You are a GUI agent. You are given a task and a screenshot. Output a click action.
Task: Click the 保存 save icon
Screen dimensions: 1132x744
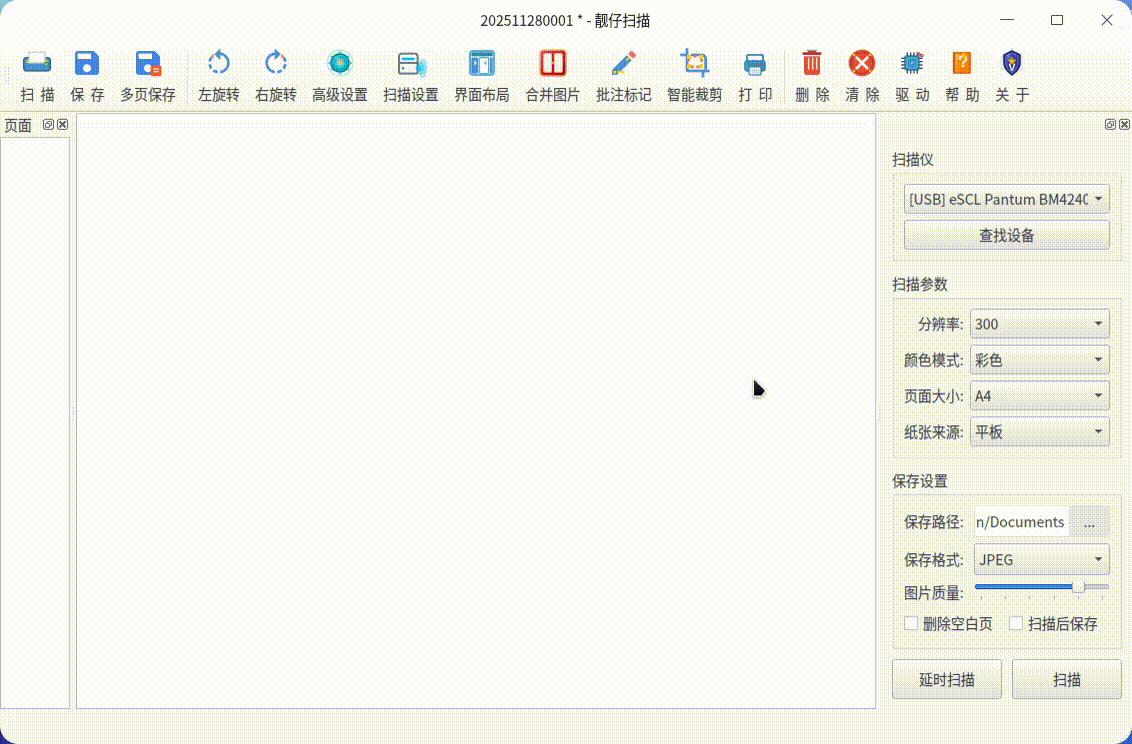click(x=87, y=64)
